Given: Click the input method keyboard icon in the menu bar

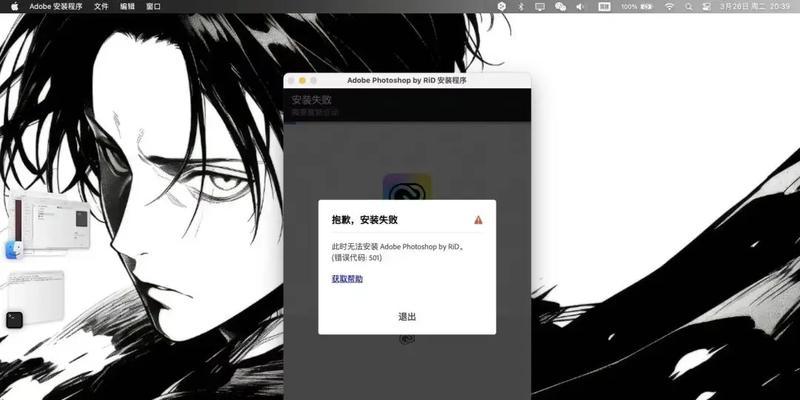Looking at the screenshot, I should pyautogui.click(x=604, y=7).
